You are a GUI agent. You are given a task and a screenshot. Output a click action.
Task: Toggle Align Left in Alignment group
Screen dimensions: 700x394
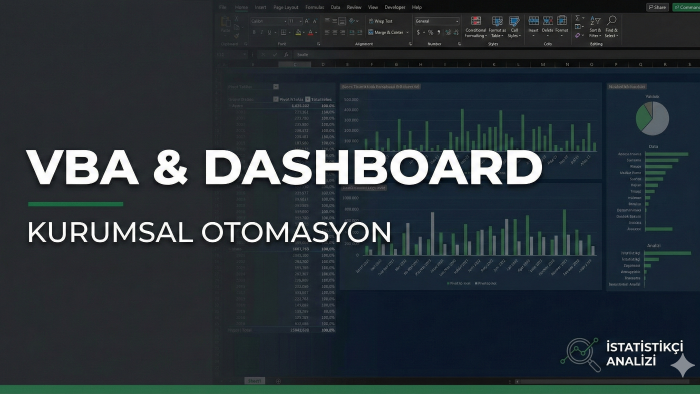(327, 32)
